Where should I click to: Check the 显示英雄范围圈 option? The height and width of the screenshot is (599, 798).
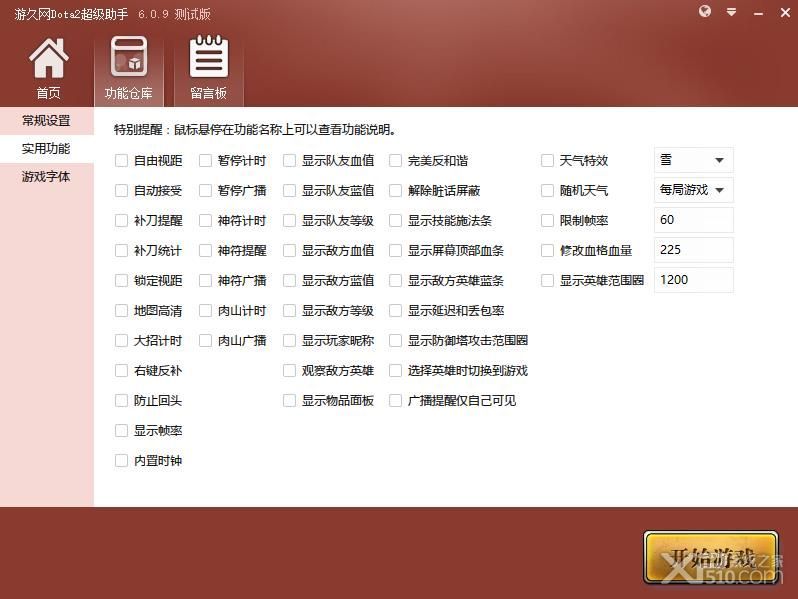pos(547,281)
